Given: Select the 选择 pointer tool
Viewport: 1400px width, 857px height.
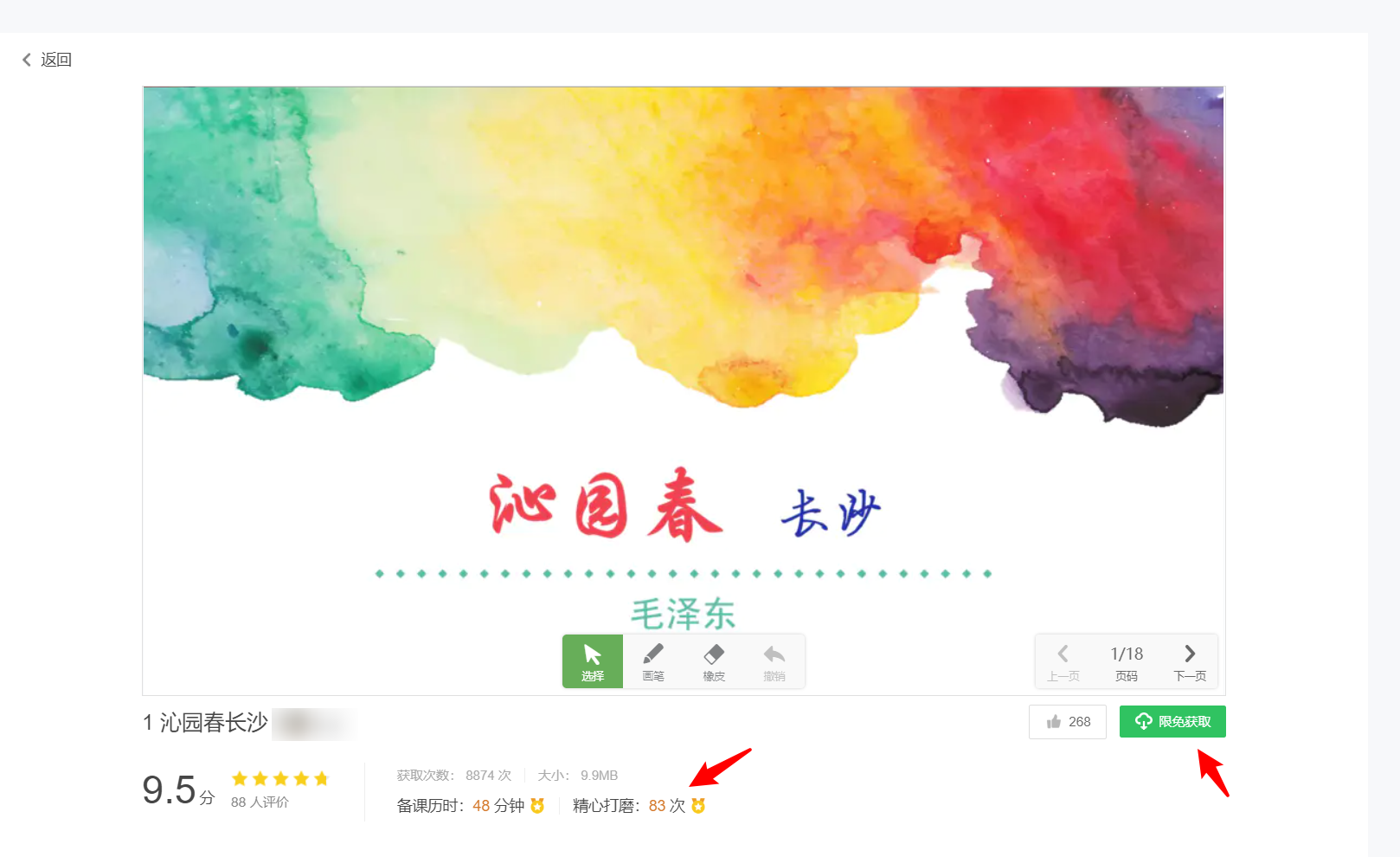Looking at the screenshot, I should (593, 661).
